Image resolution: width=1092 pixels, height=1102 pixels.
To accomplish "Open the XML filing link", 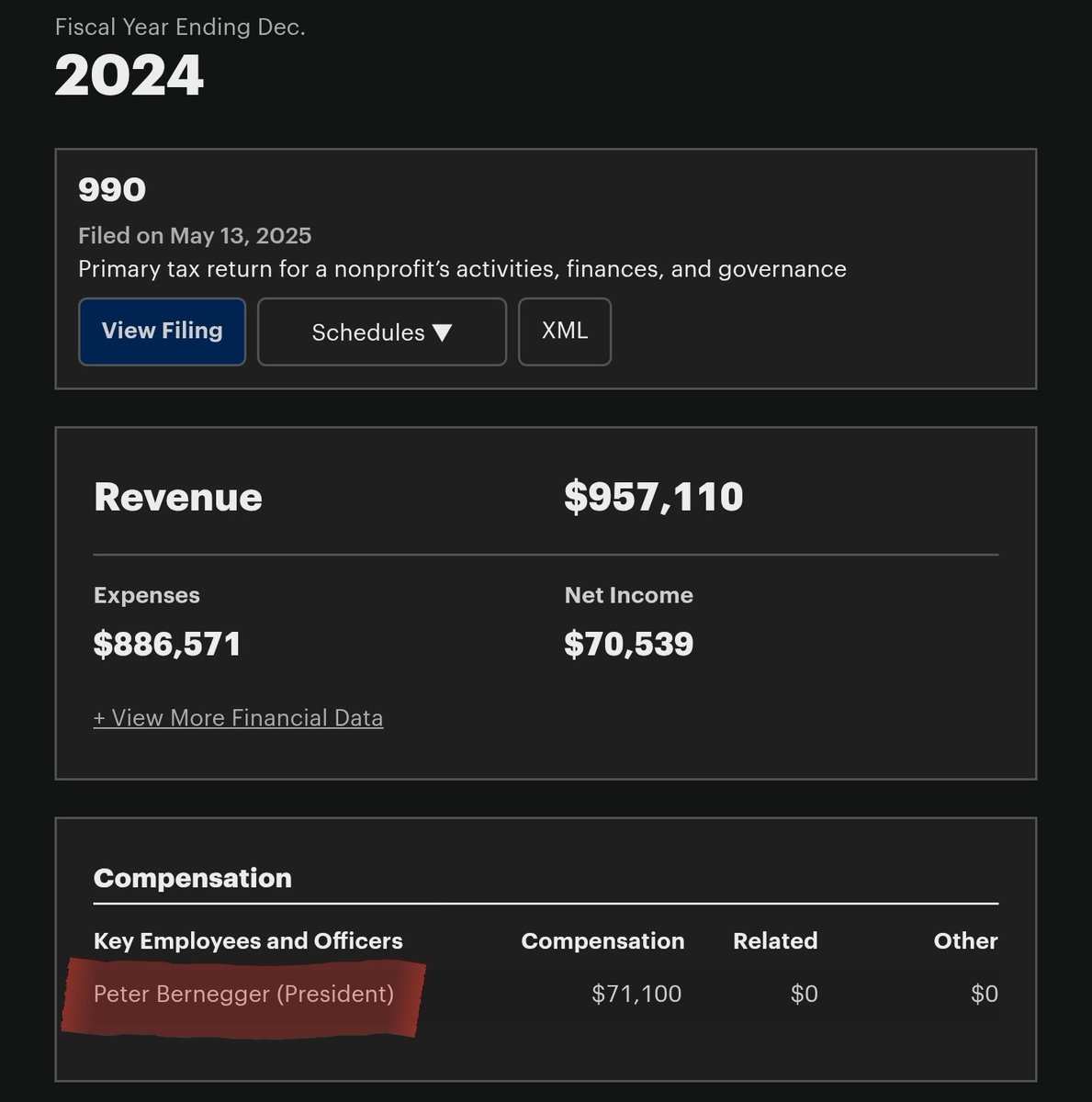I will pyautogui.click(x=564, y=332).
